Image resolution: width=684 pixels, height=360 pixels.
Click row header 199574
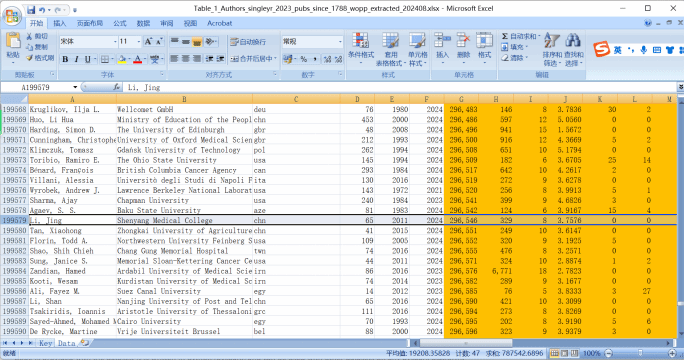point(14,170)
